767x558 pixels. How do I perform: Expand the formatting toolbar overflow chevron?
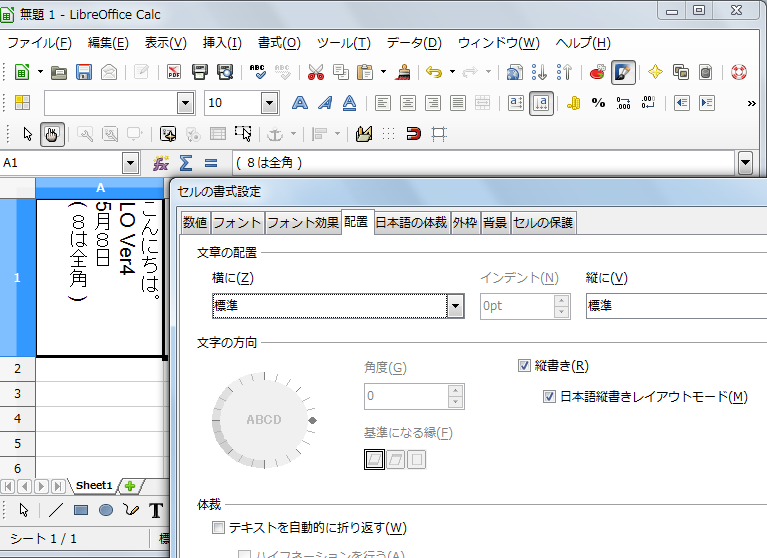(752, 103)
